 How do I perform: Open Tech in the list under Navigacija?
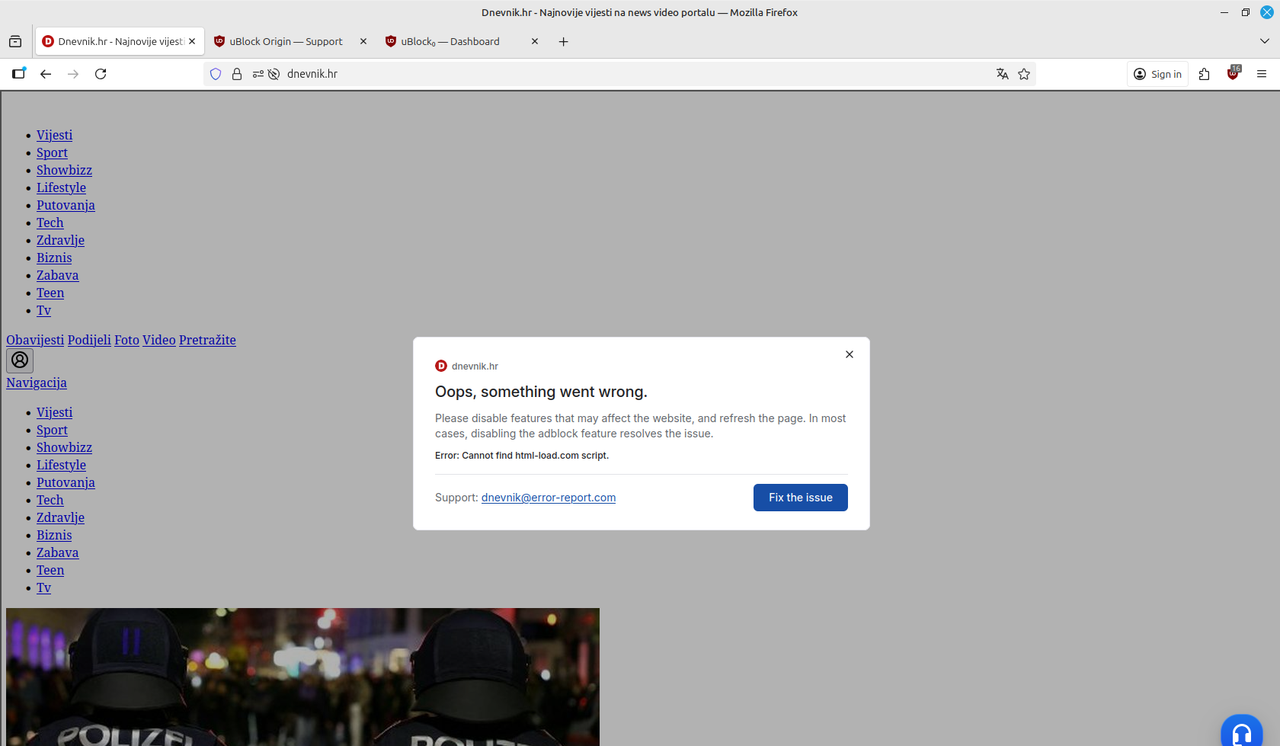tap(50, 500)
